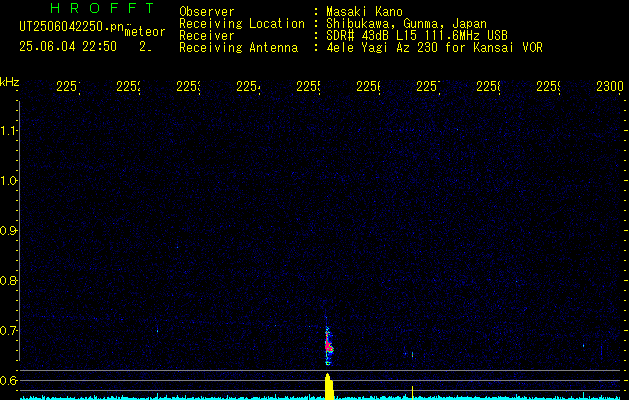Click the Observer label
Image resolution: width=629 pixels, height=400 pixels.
[x=207, y=12]
